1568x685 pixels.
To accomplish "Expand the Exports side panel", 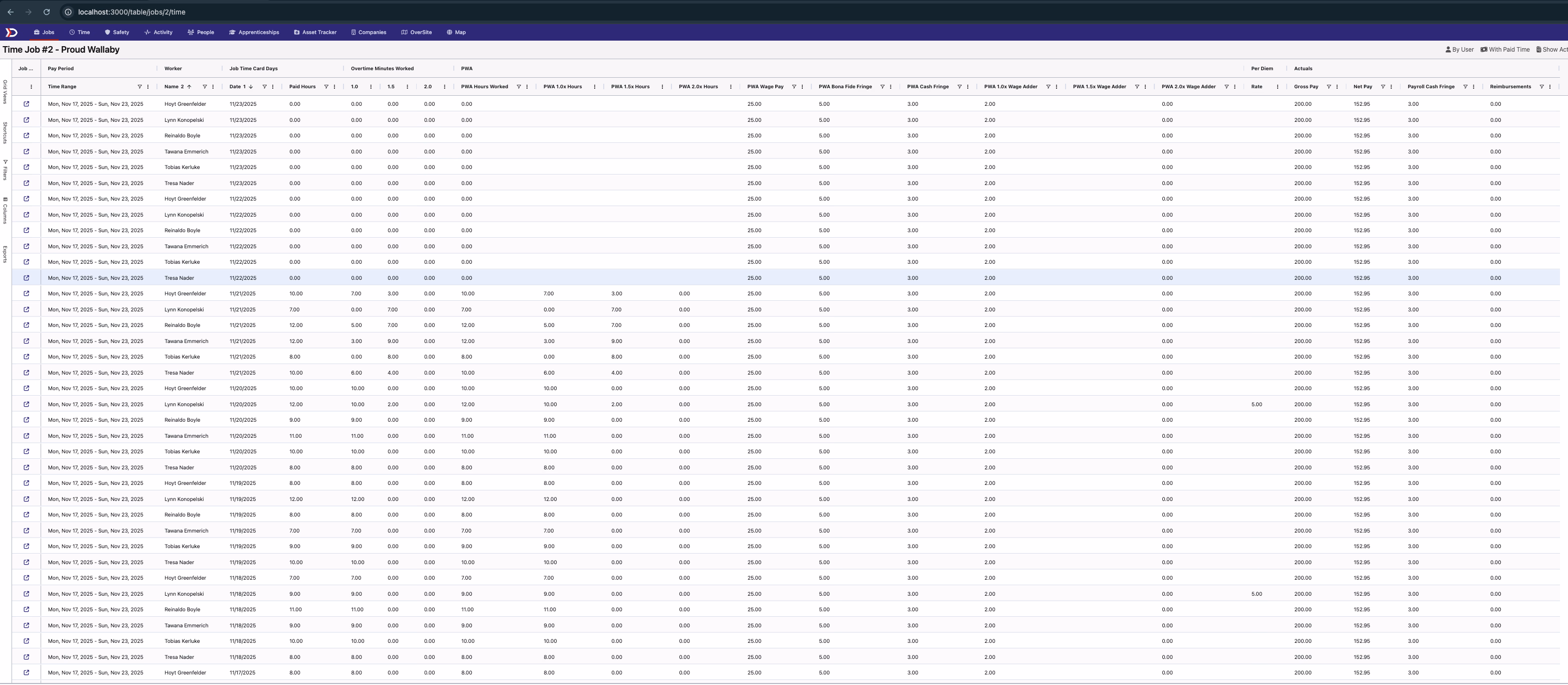I will point(5,254).
